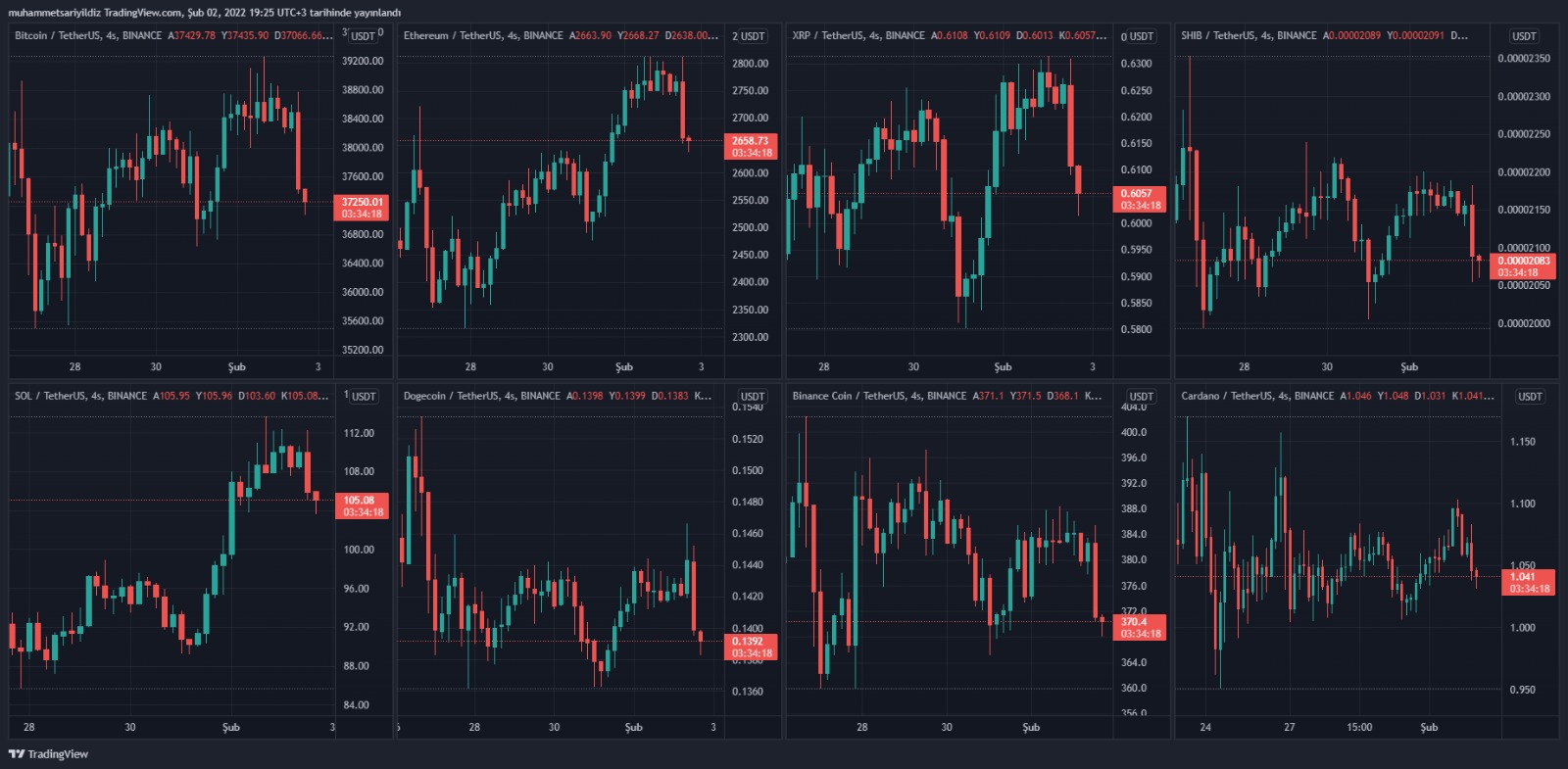The width and height of the screenshot is (1568, 769).
Task: Click the 39200.00 price level on Bitcoin axis
Action: click(x=363, y=61)
